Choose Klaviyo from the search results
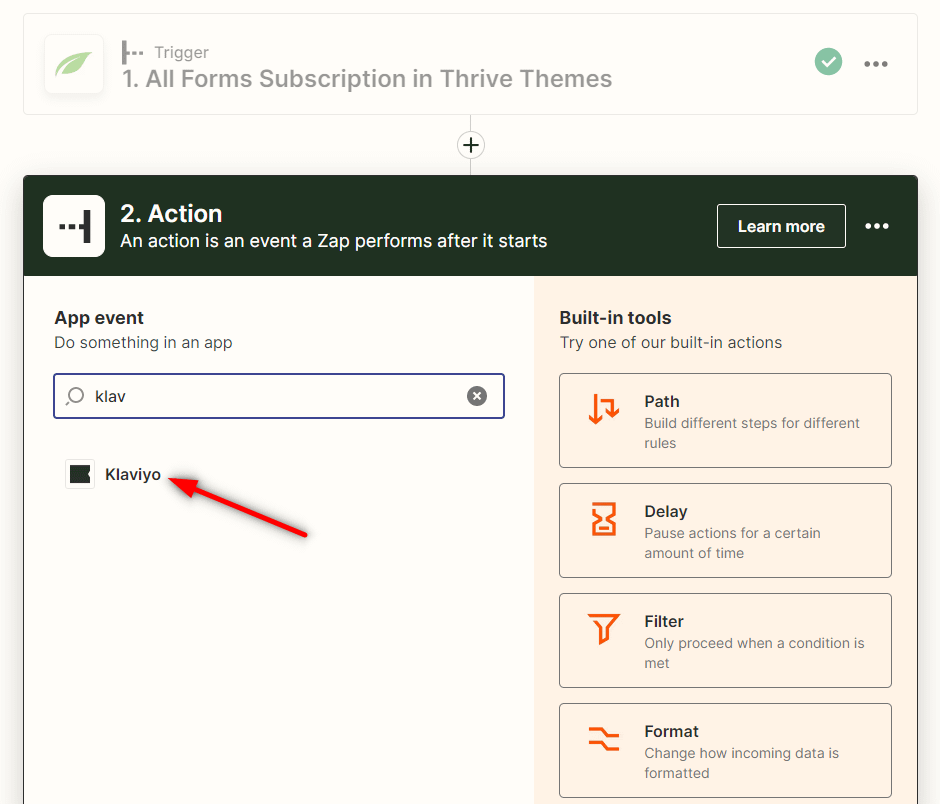 (x=133, y=475)
